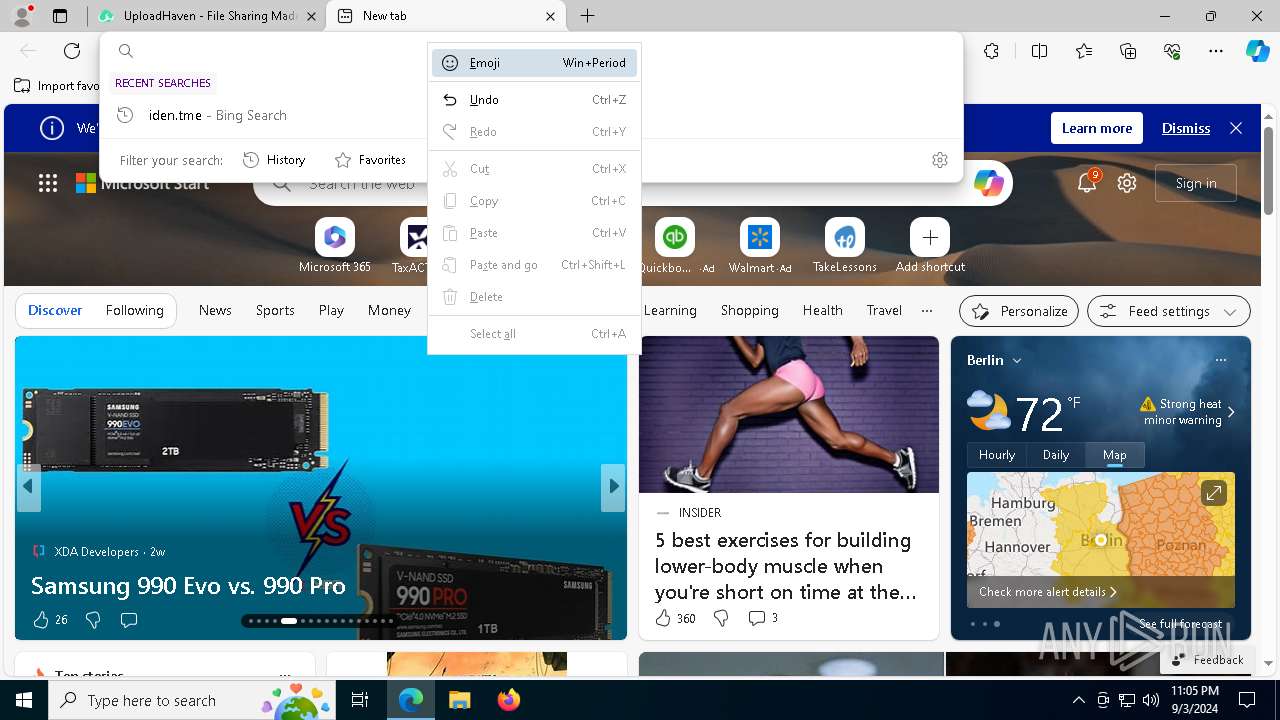Open the page settings gear icon

point(1127,183)
